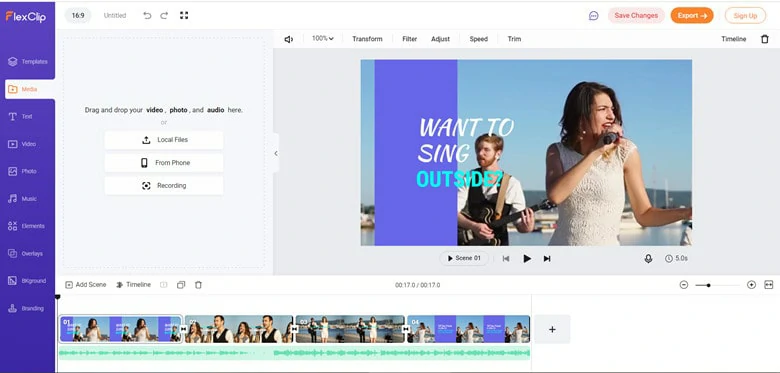Click the undo arrow icon

point(147,15)
